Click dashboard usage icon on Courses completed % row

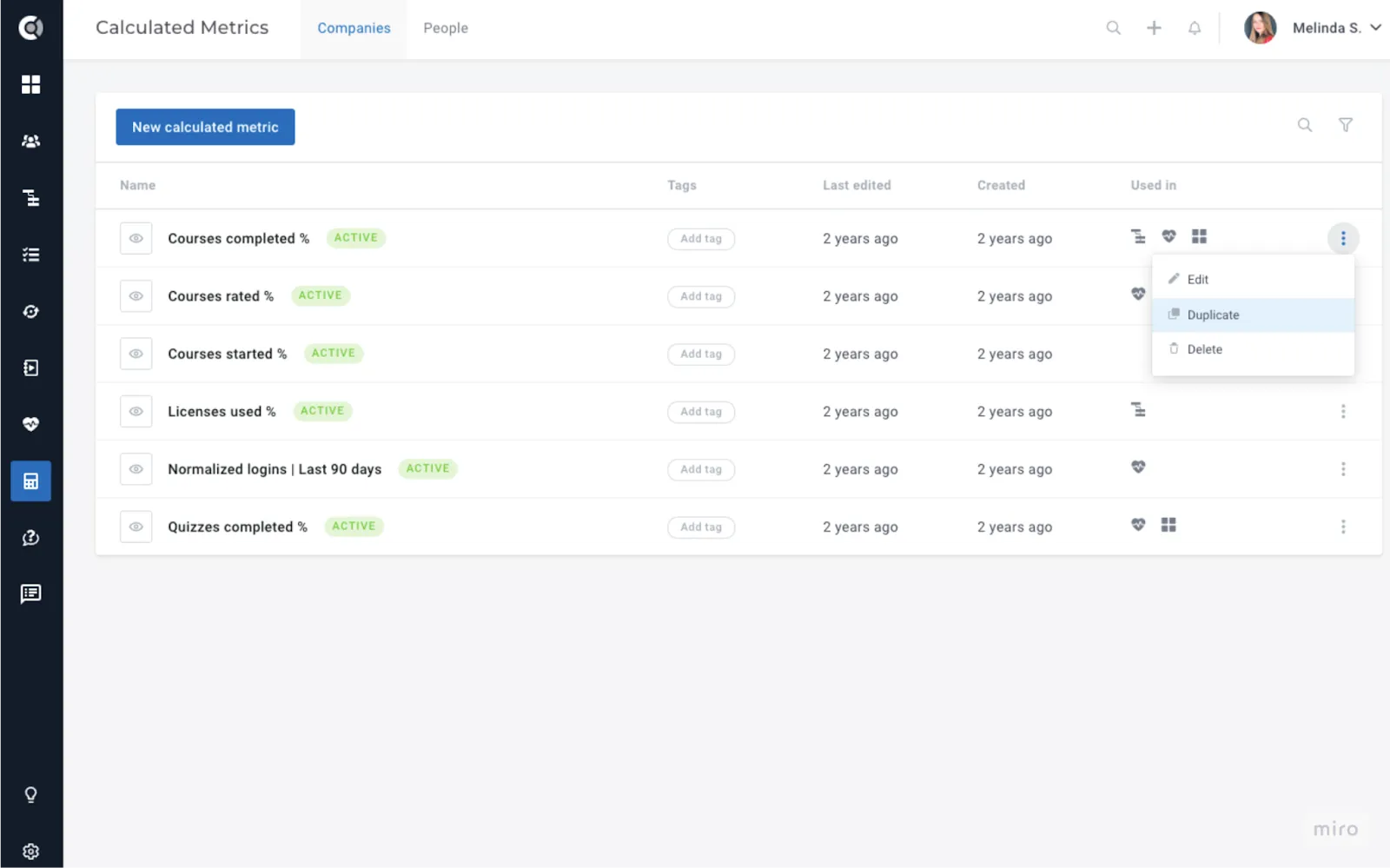coord(1199,236)
